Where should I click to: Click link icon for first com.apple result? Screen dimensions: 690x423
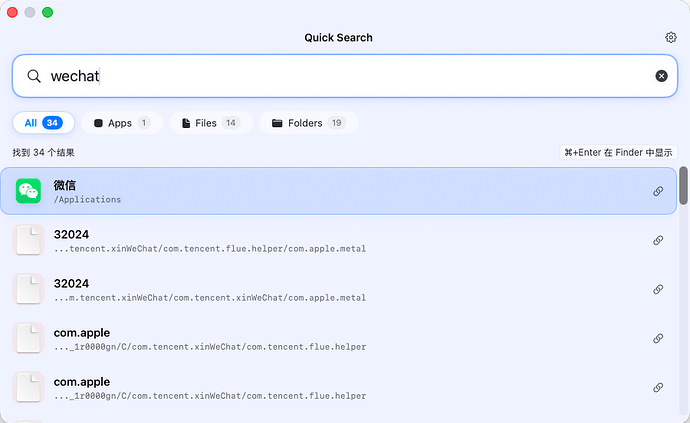click(658, 338)
